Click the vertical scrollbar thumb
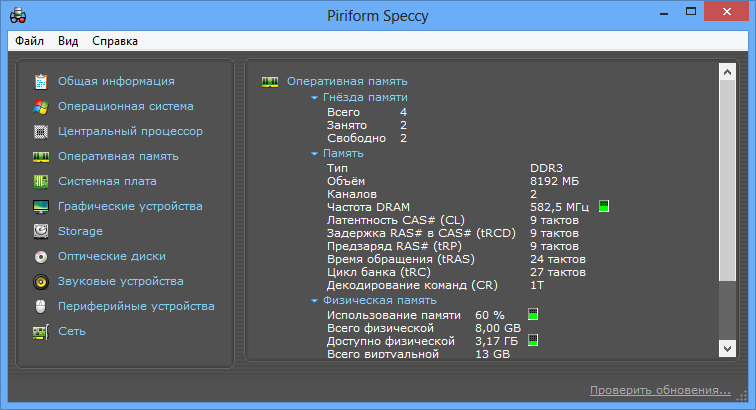 coord(727,180)
